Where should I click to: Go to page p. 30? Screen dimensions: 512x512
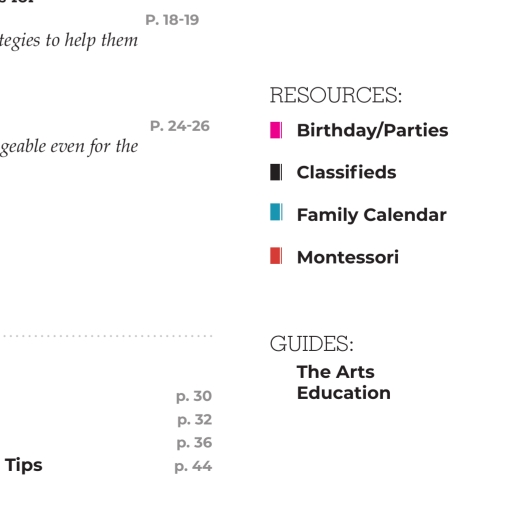194,396
